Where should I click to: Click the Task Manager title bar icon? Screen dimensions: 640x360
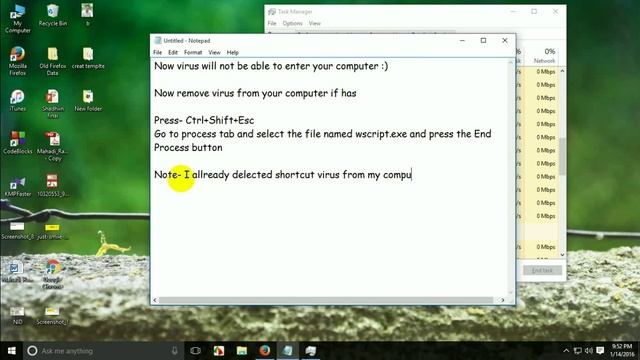click(271, 11)
